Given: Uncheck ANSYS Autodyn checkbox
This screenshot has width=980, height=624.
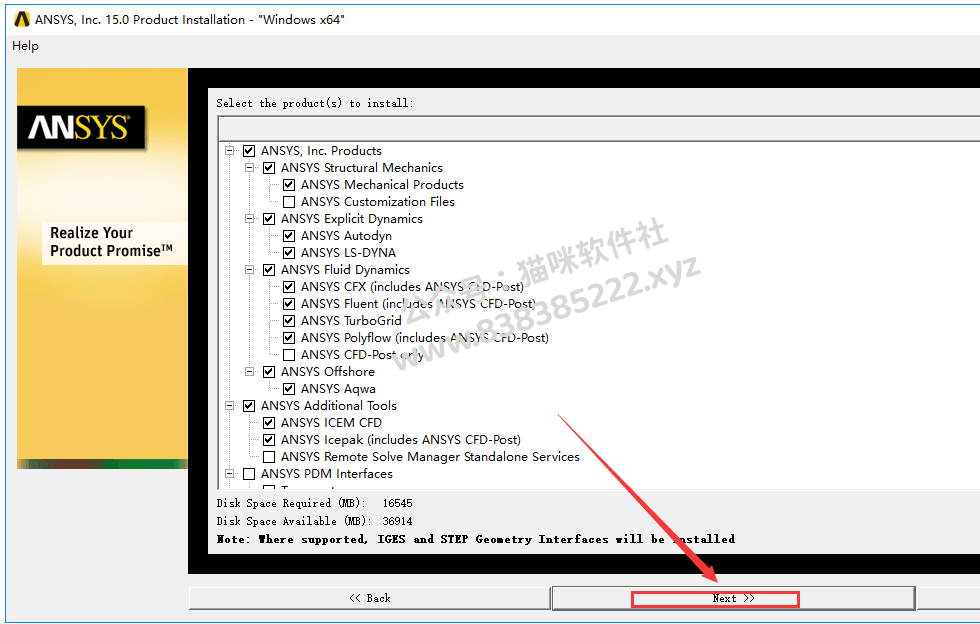Looking at the screenshot, I should point(289,236).
